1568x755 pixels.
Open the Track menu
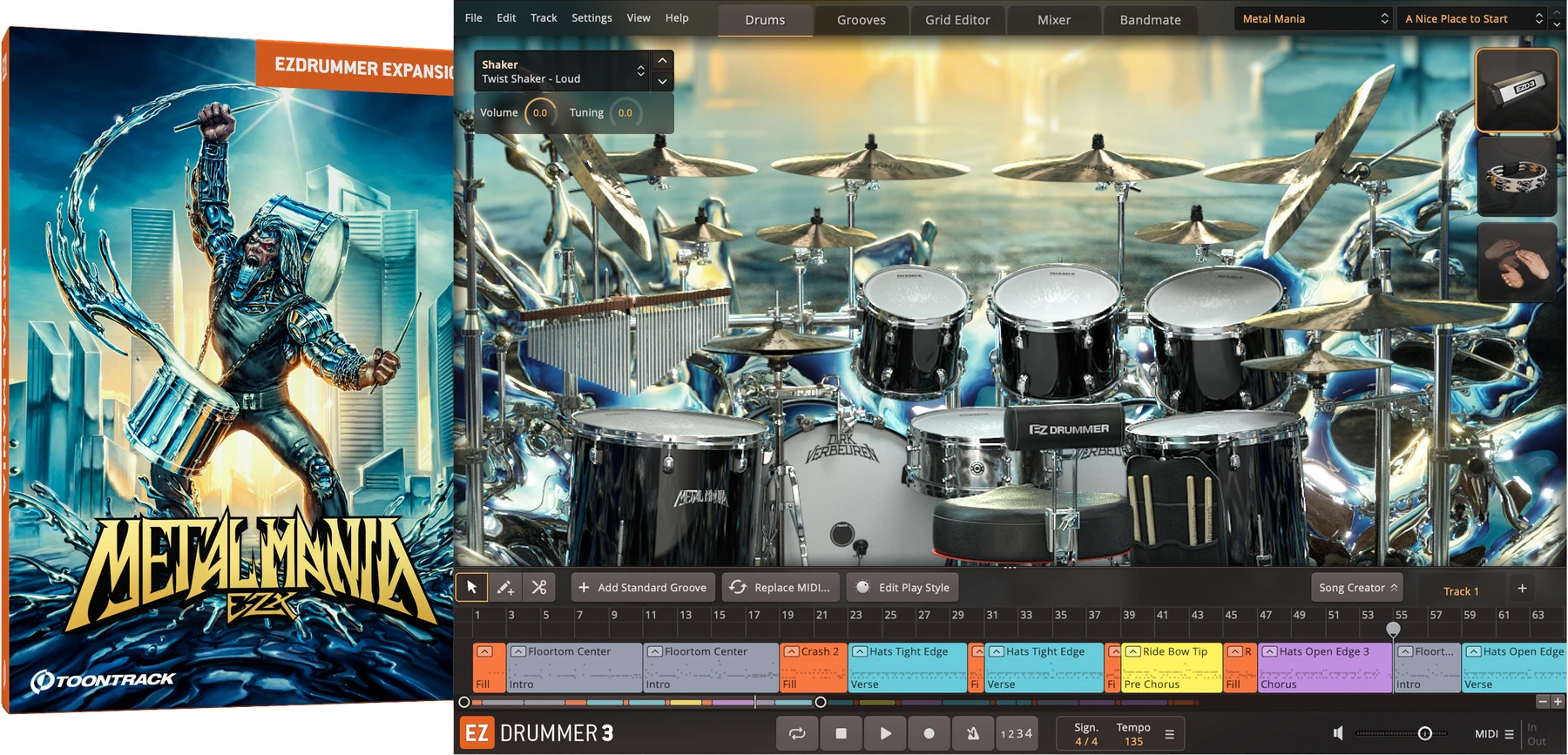click(x=544, y=17)
